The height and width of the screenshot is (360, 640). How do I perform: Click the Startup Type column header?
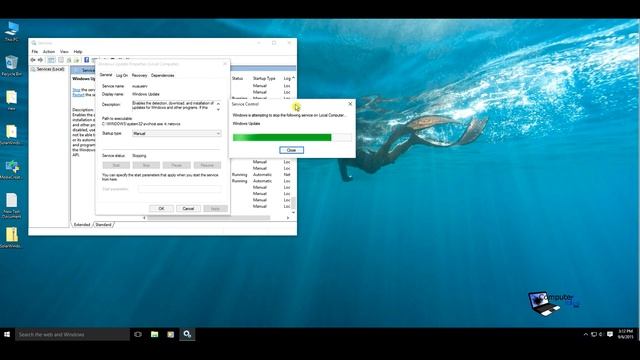264,78
